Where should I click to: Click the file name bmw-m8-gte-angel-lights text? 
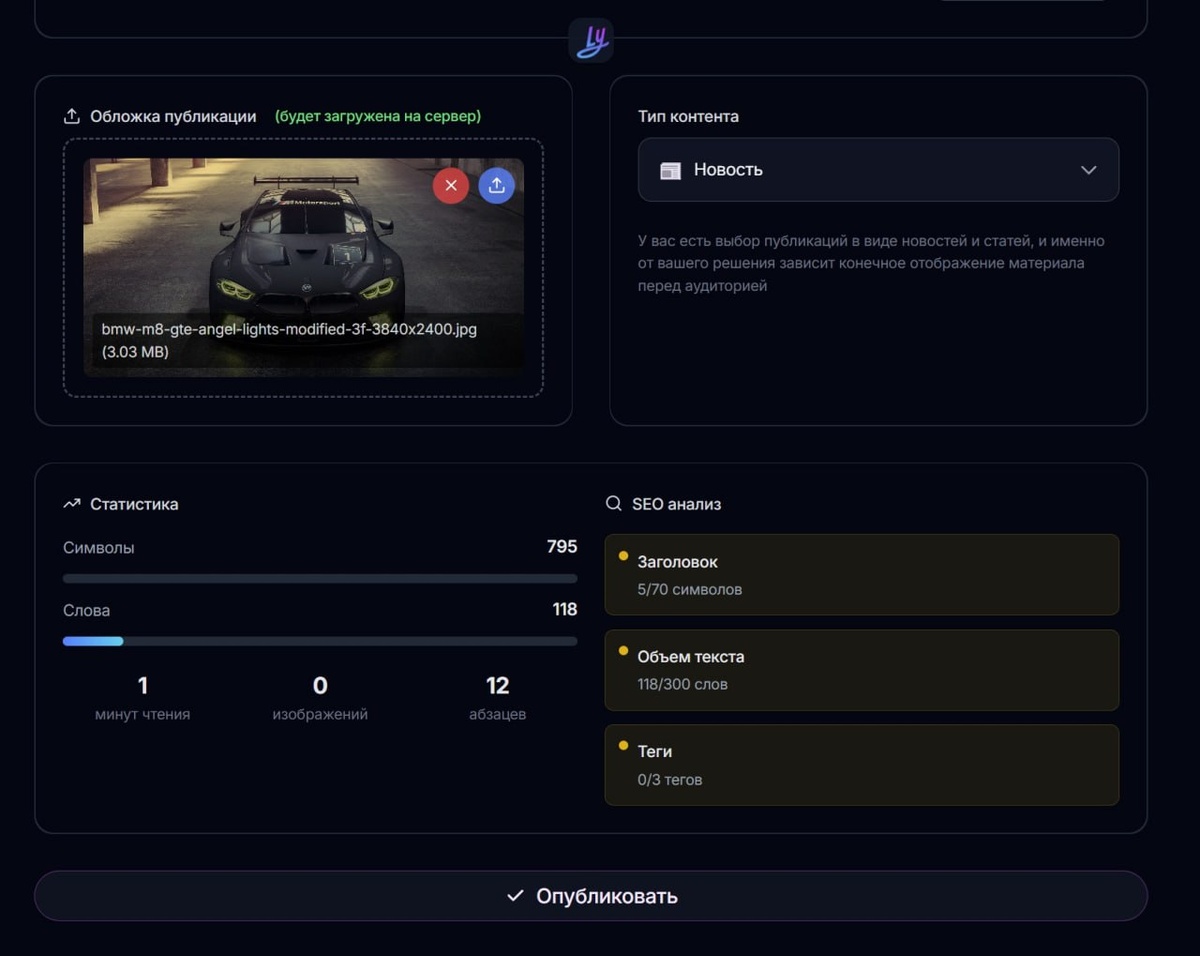pos(289,329)
